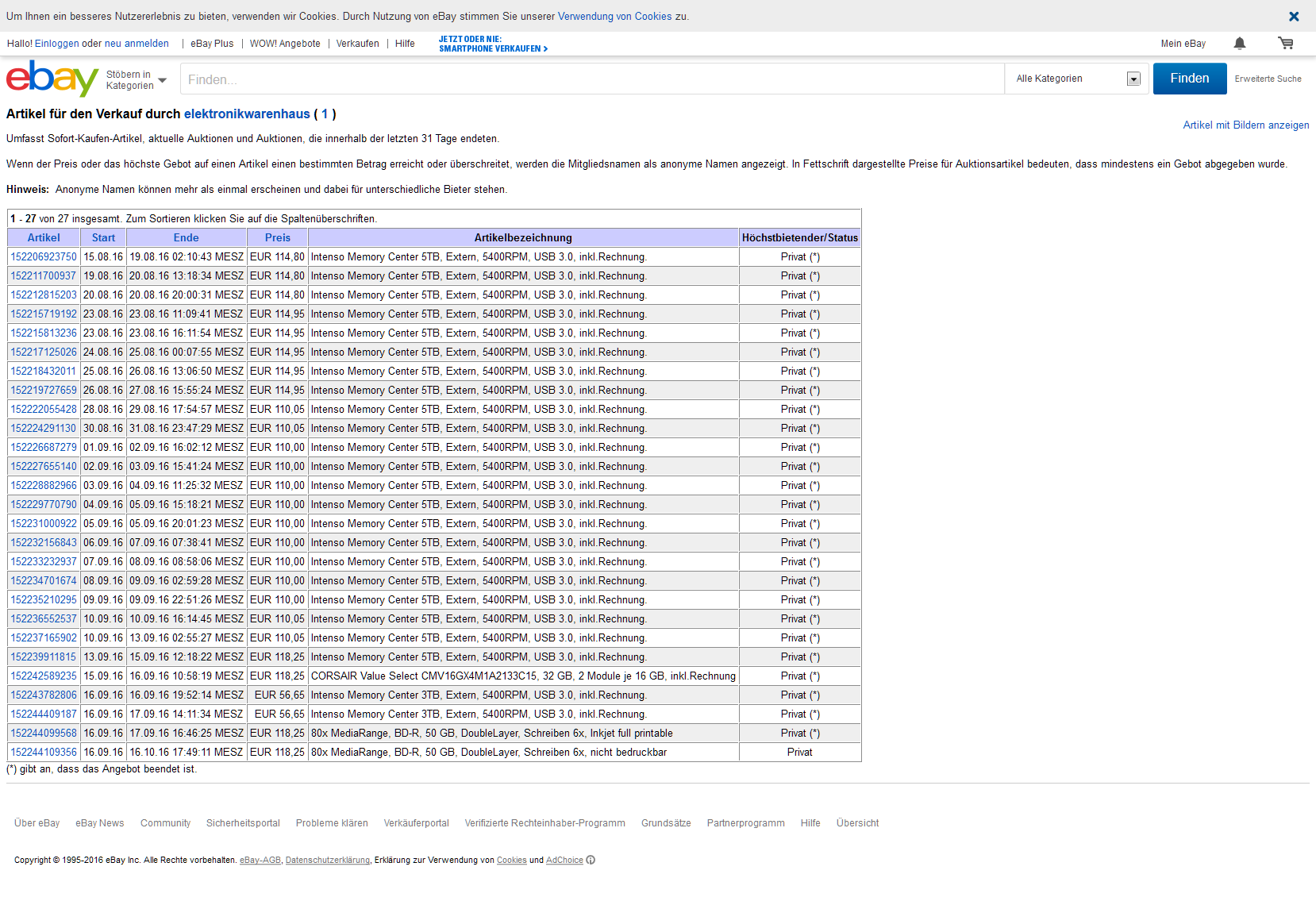Open item 152224291130

coord(44,429)
